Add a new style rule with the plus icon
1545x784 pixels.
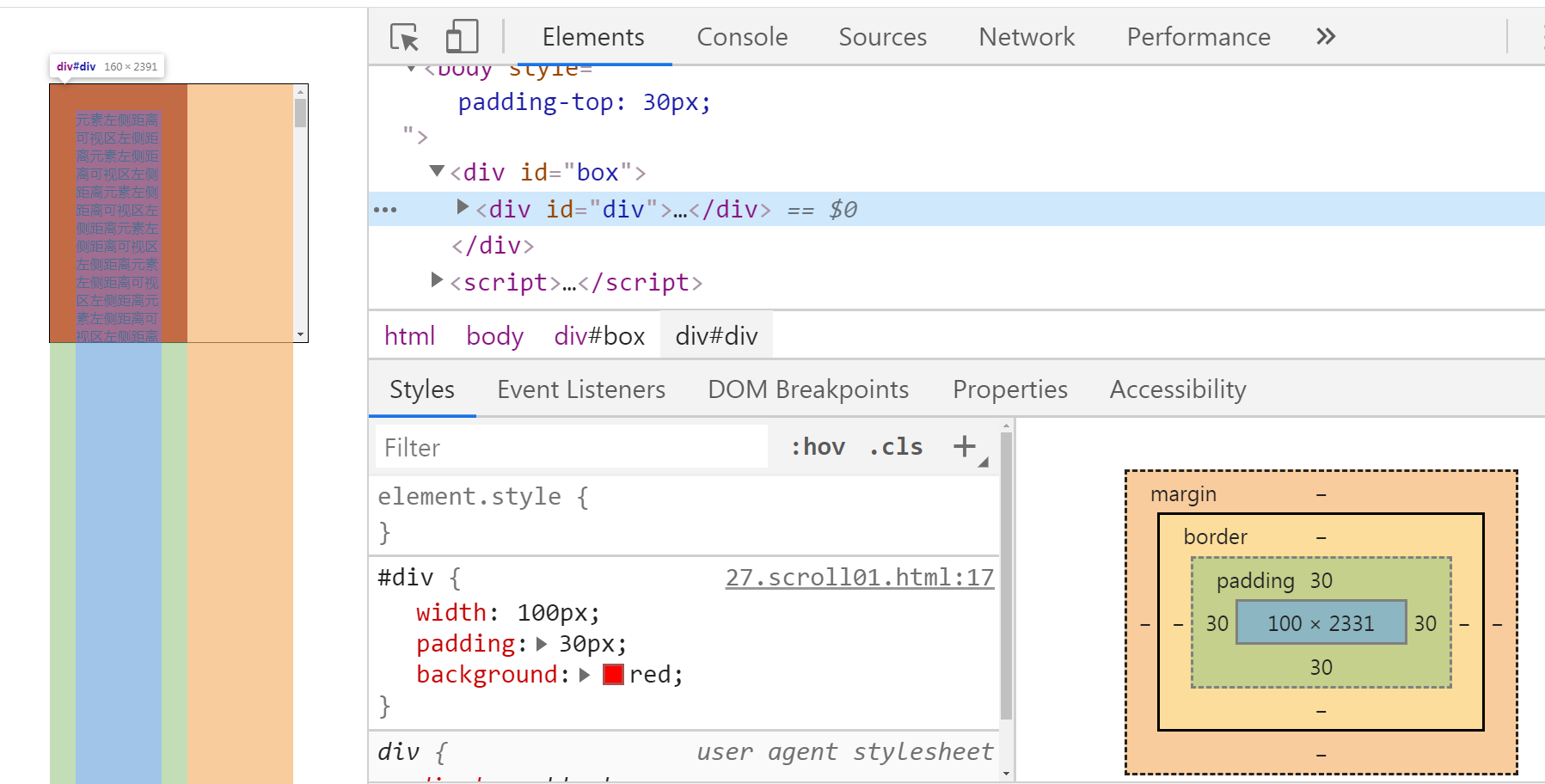click(965, 446)
